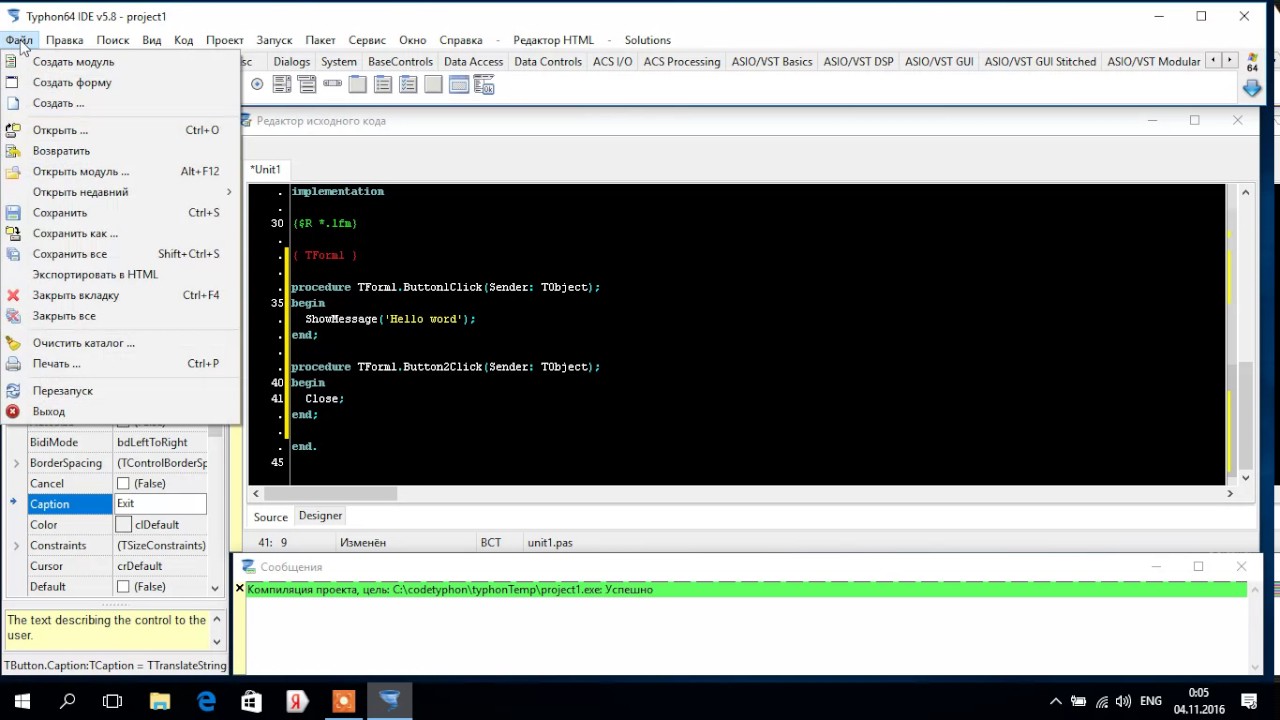Select the TRadioGroup component icon
The width and height of the screenshot is (1280, 720).
pos(383,85)
